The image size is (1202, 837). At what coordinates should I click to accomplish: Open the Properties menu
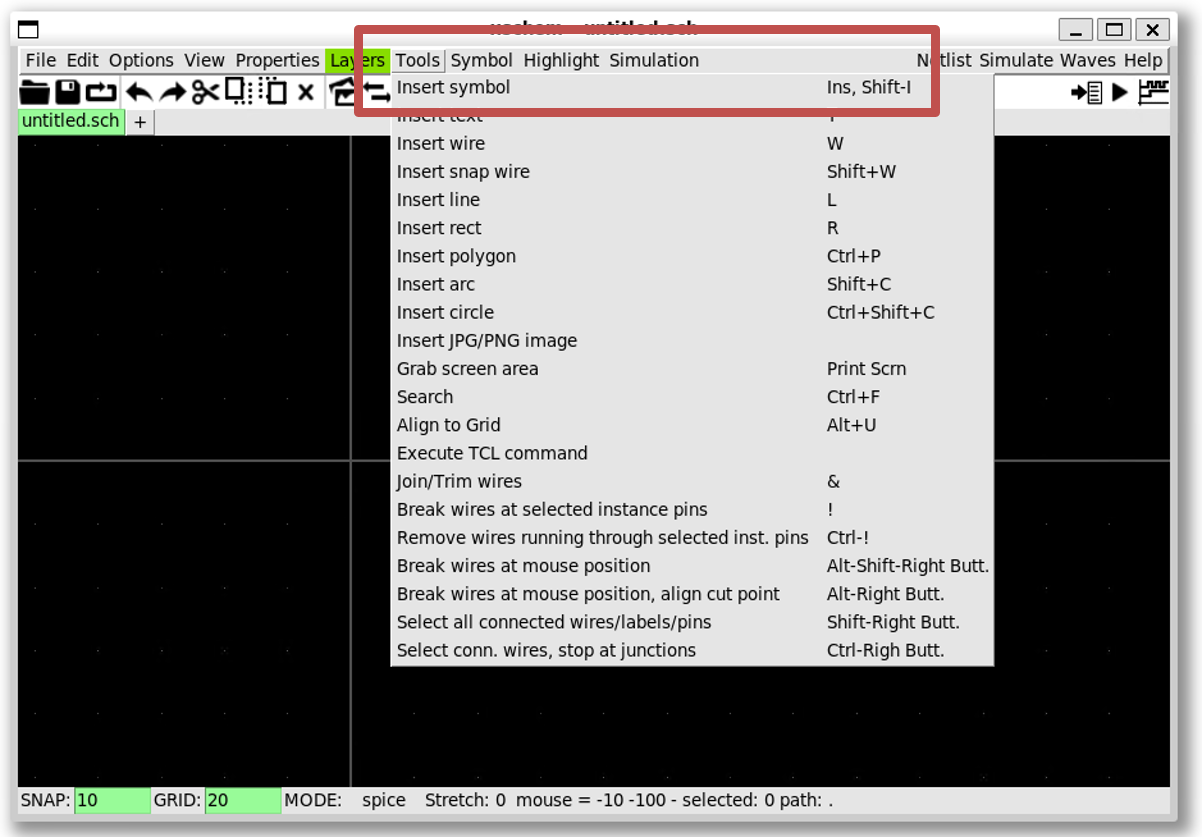point(277,60)
